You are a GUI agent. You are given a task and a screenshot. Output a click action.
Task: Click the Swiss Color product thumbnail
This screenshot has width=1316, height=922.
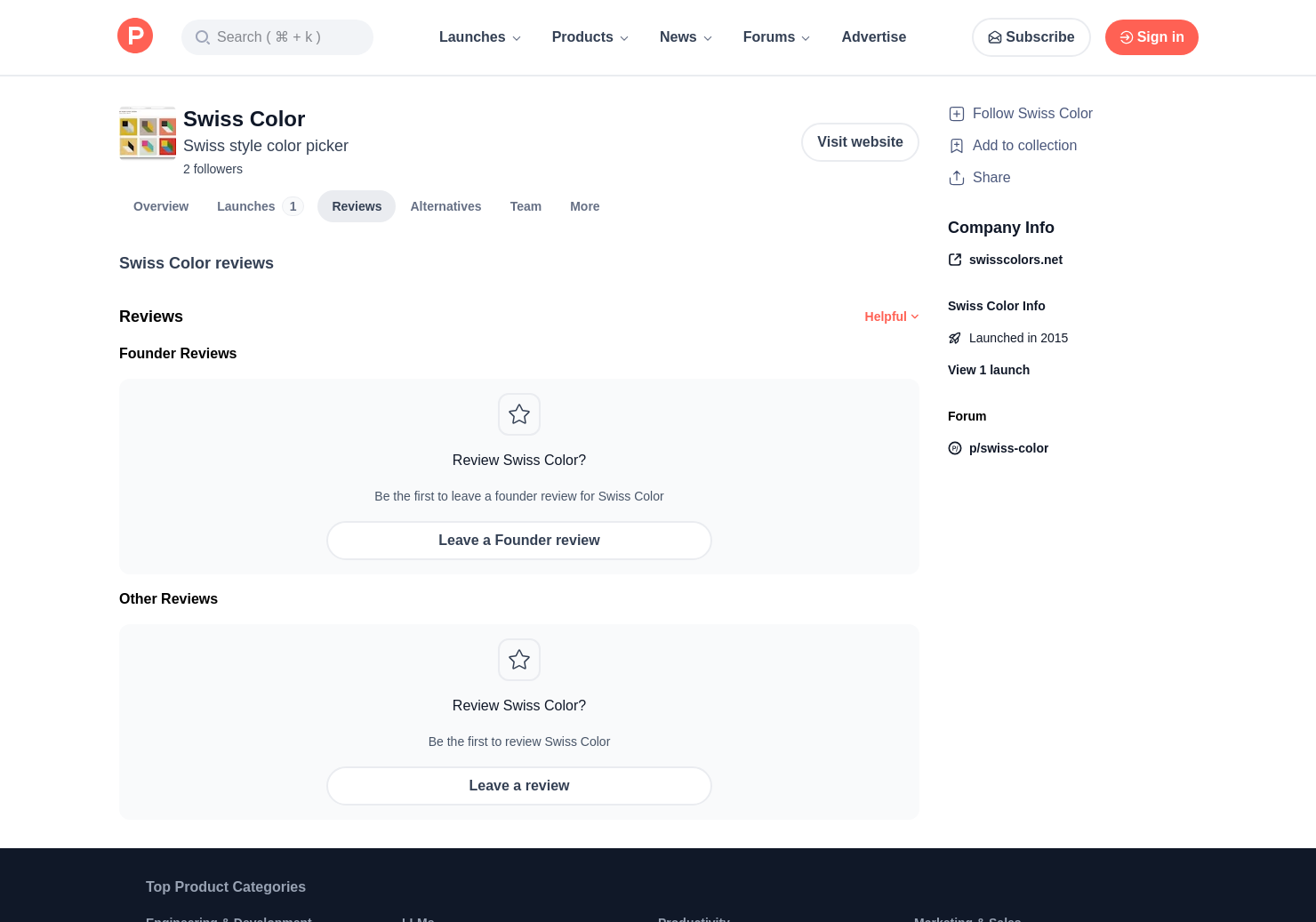pos(148,133)
